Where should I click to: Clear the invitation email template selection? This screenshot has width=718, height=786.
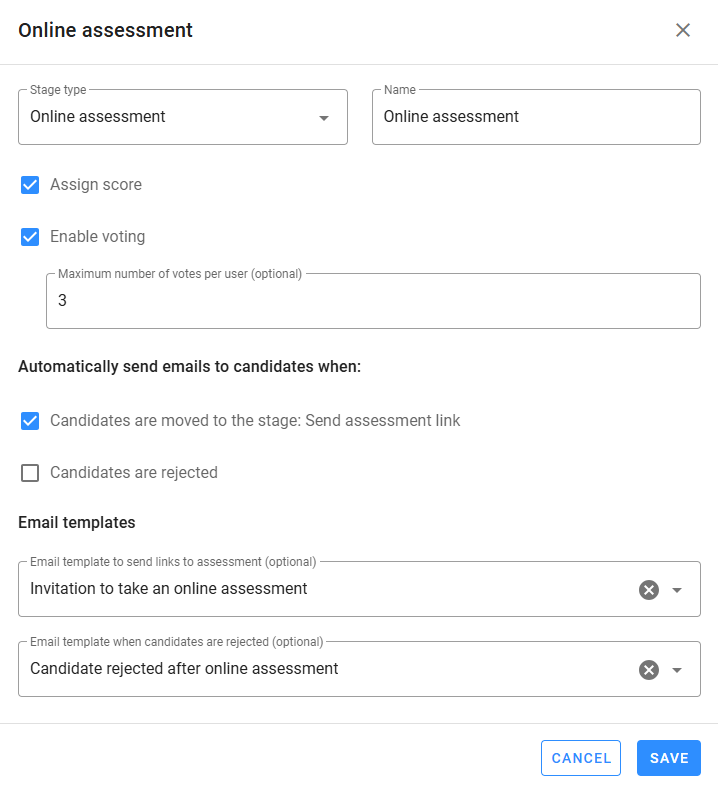tap(649, 589)
